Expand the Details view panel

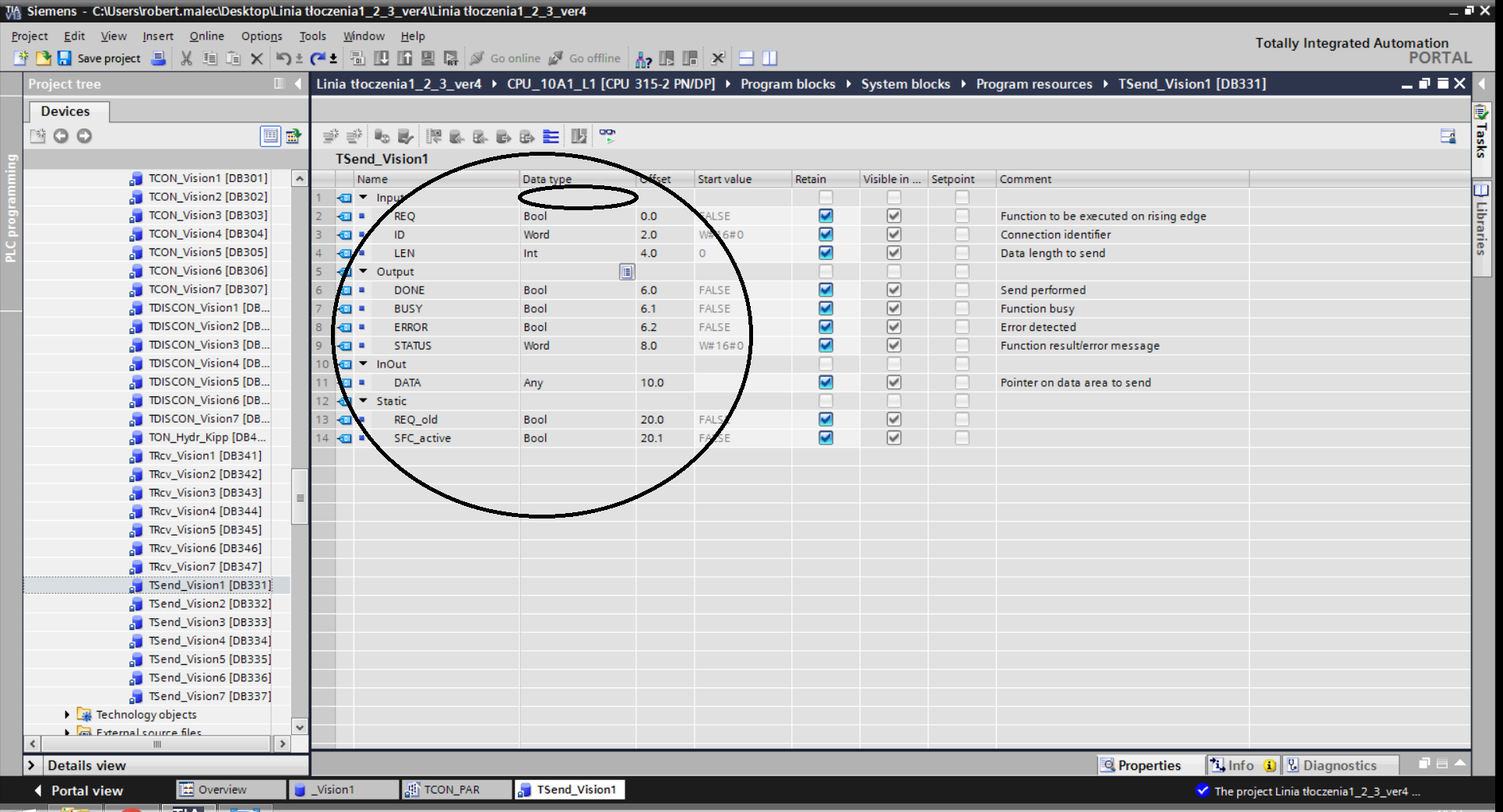click(31, 765)
